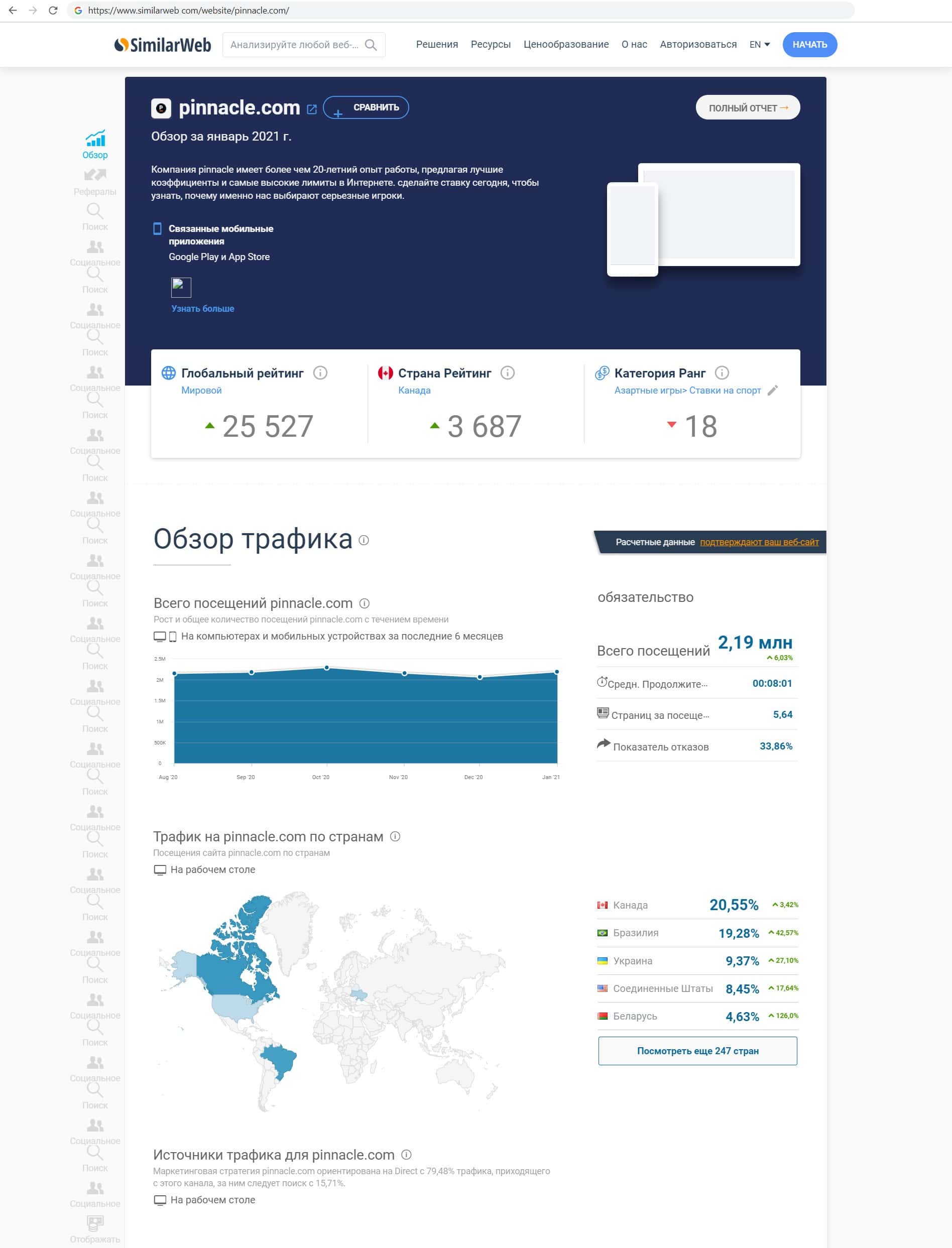The image size is (952, 1248).
Task: Click the average duration value 00:08:01
Action: click(x=772, y=683)
